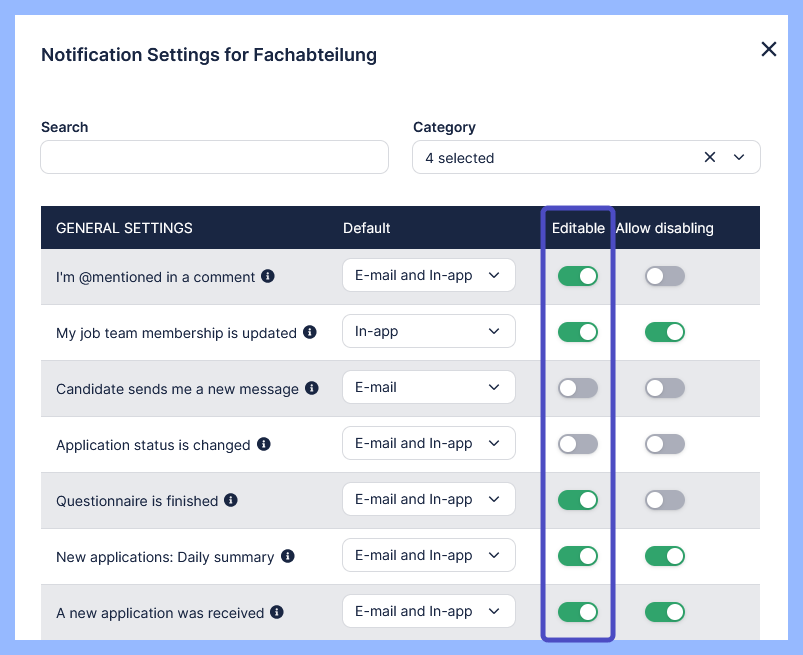
Task: Click info icon for Candidate sends new message
Action: pos(312,388)
